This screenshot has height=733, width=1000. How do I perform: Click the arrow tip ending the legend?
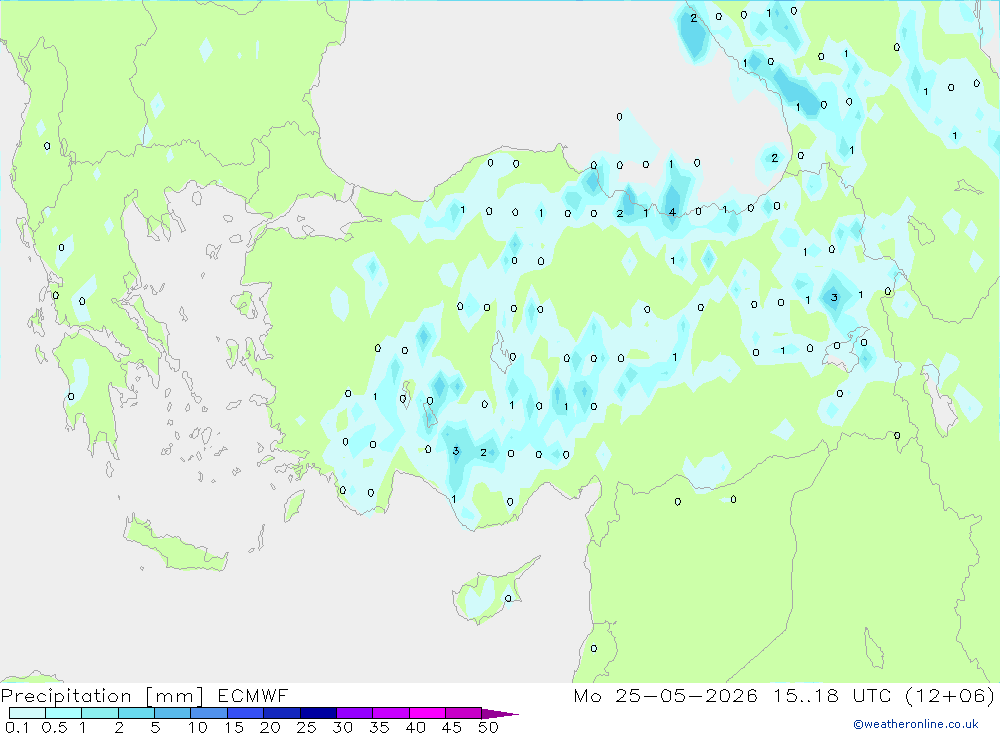(501, 714)
